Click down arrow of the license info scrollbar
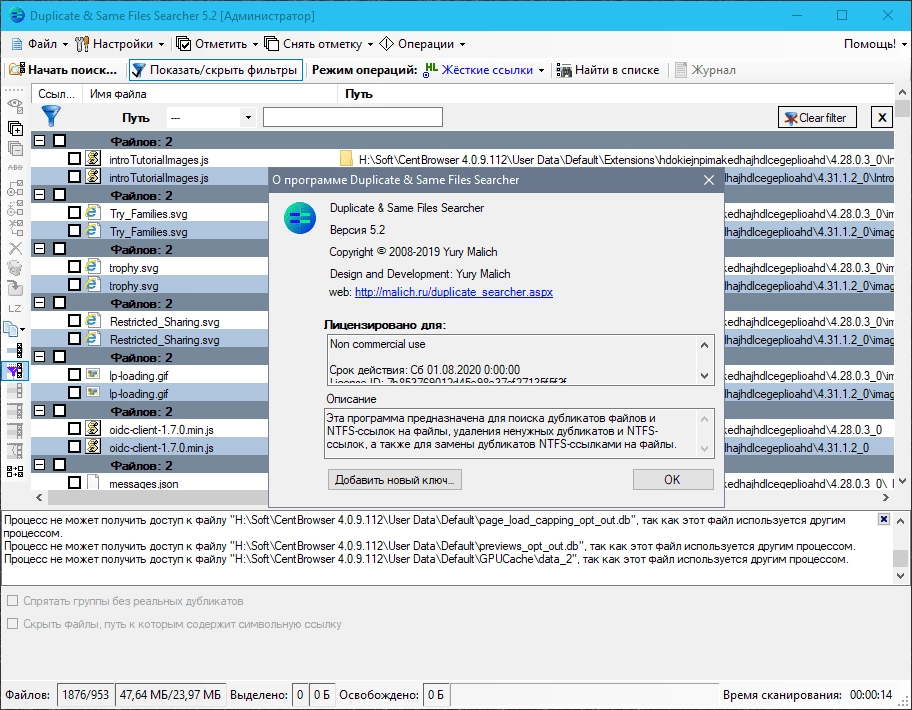912x710 pixels. pyautogui.click(x=704, y=376)
